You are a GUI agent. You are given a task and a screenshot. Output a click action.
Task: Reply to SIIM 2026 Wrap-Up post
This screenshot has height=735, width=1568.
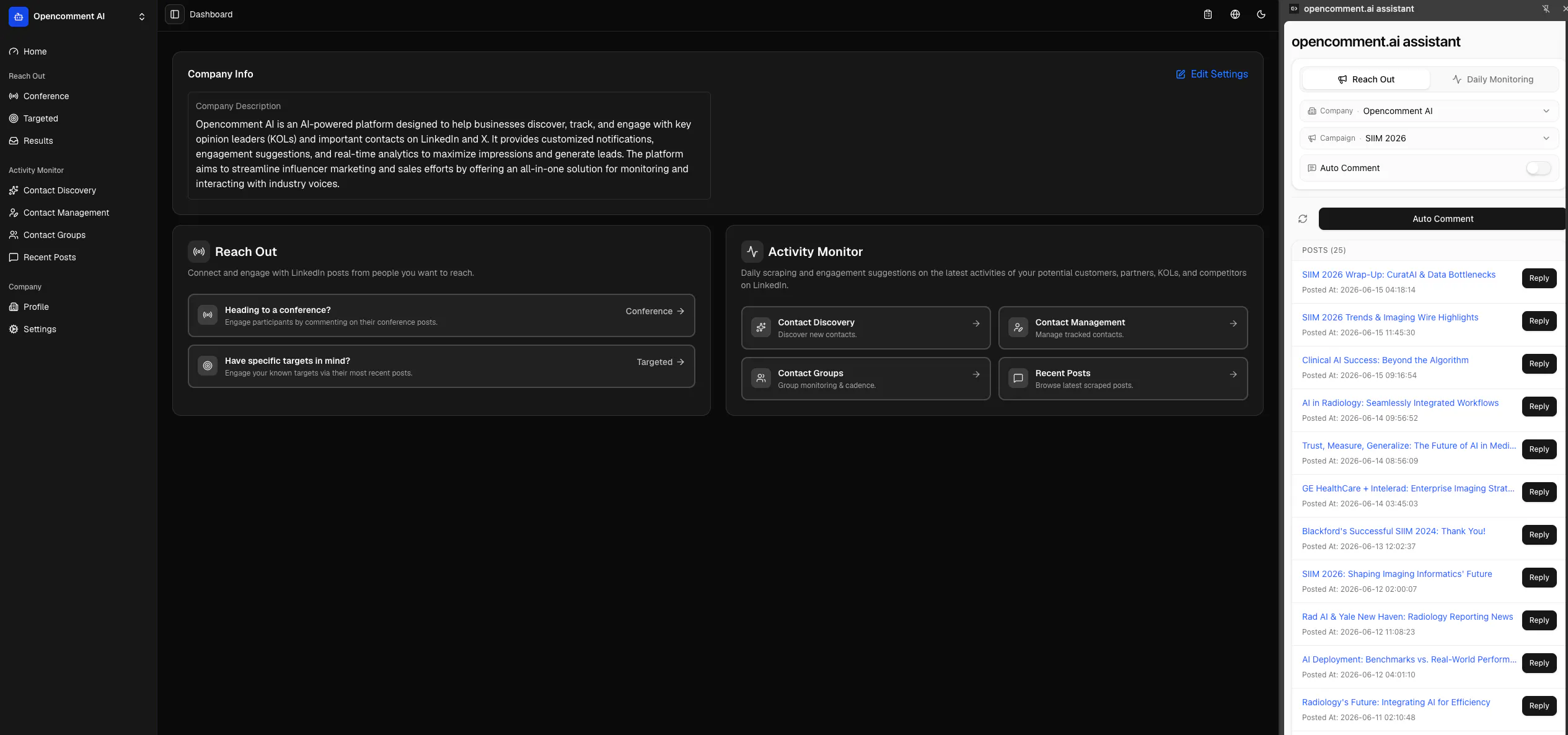coord(1539,278)
